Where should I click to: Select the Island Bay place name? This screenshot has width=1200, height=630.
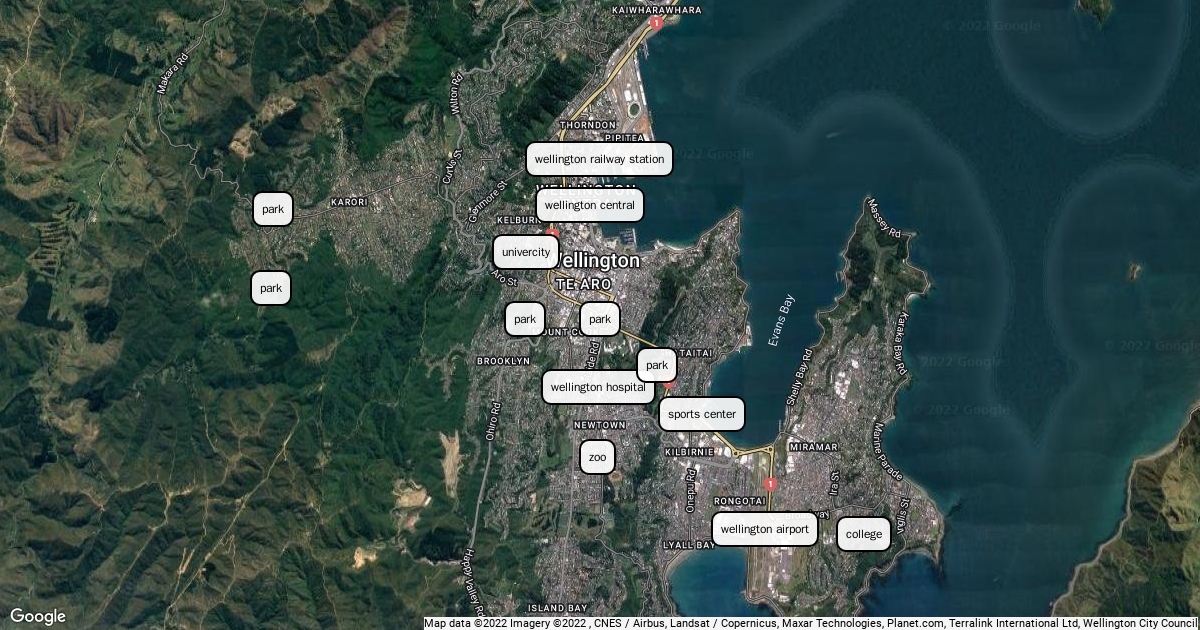[557, 608]
